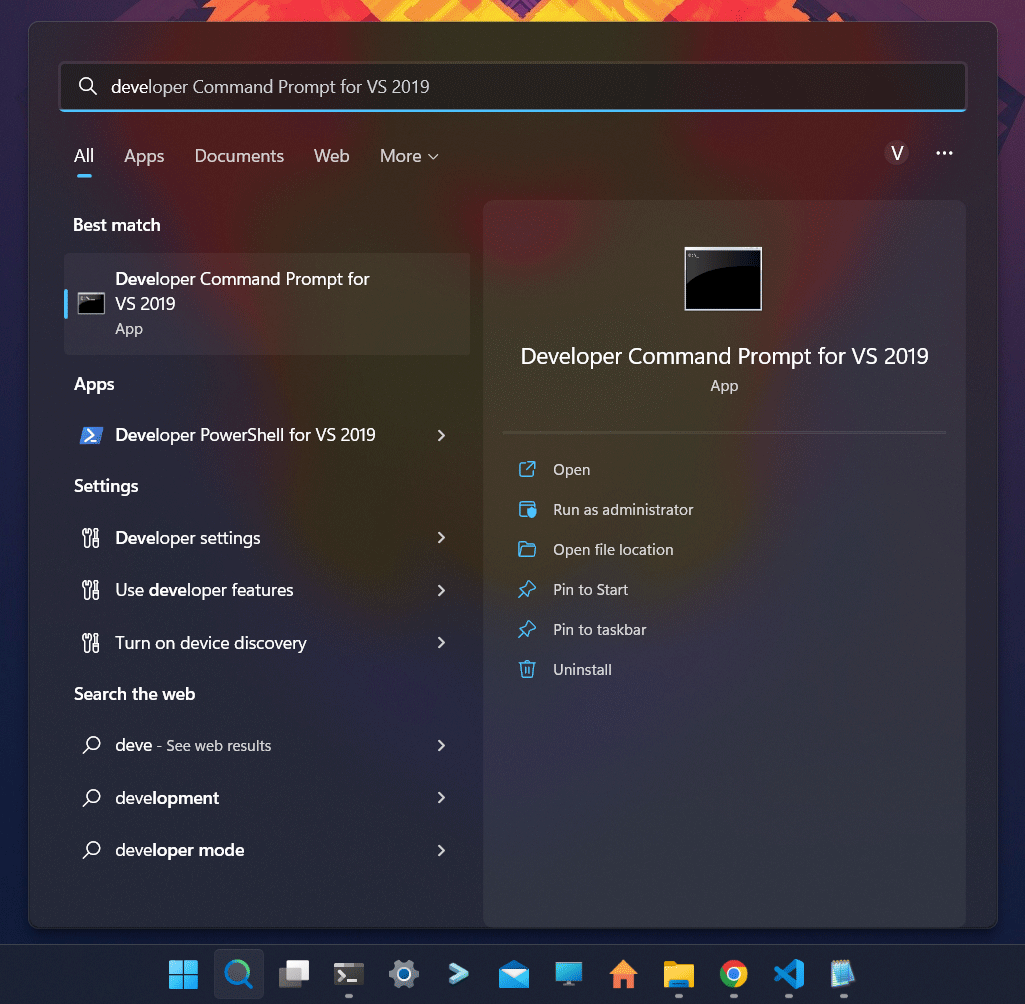Image resolution: width=1025 pixels, height=1004 pixels.
Task: Click the 'developer mode' search magnifier icon
Action: [x=92, y=850]
